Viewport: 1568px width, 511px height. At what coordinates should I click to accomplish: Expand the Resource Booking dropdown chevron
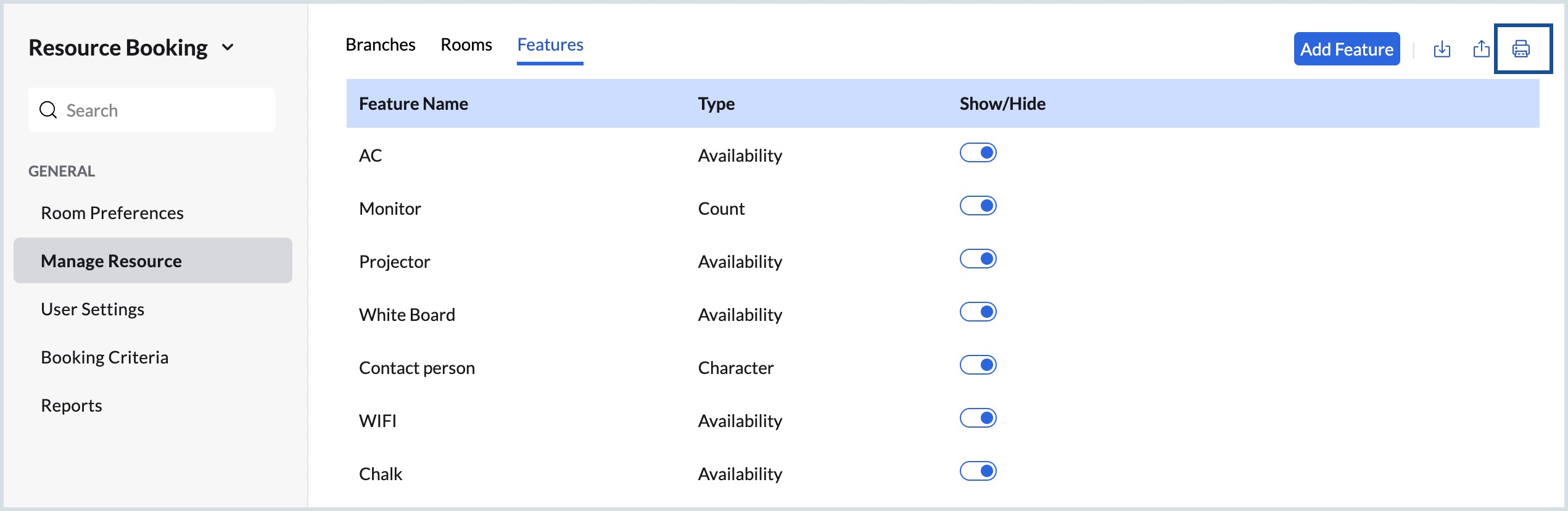[x=228, y=48]
